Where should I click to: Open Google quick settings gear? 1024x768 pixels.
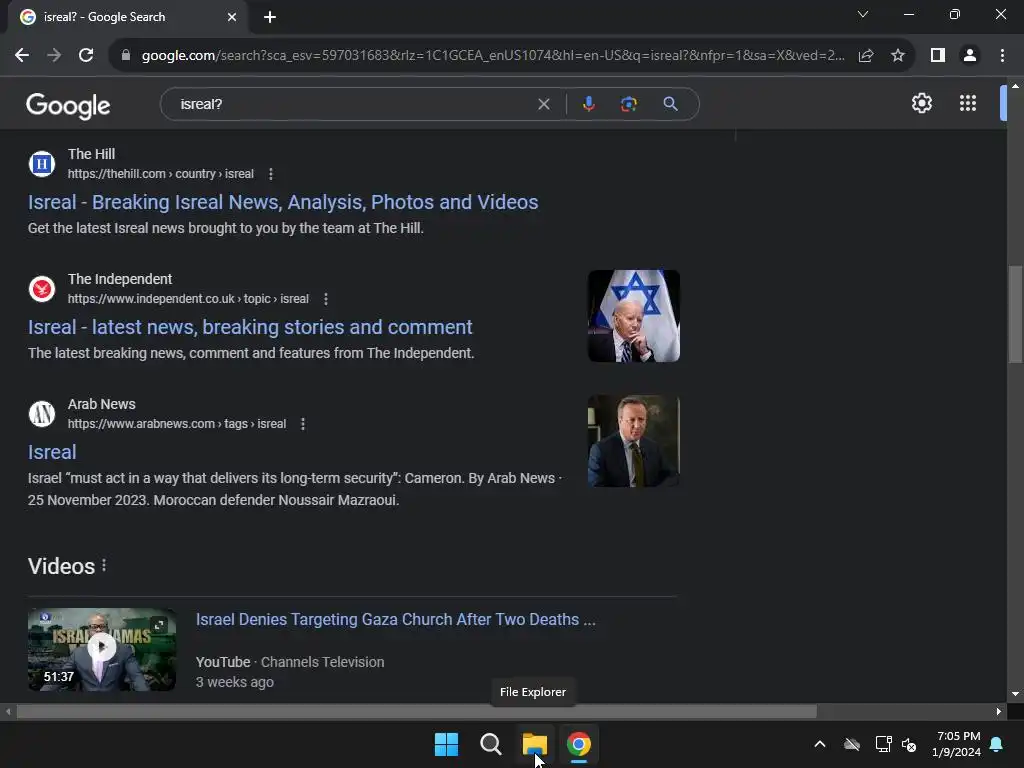coord(921,103)
